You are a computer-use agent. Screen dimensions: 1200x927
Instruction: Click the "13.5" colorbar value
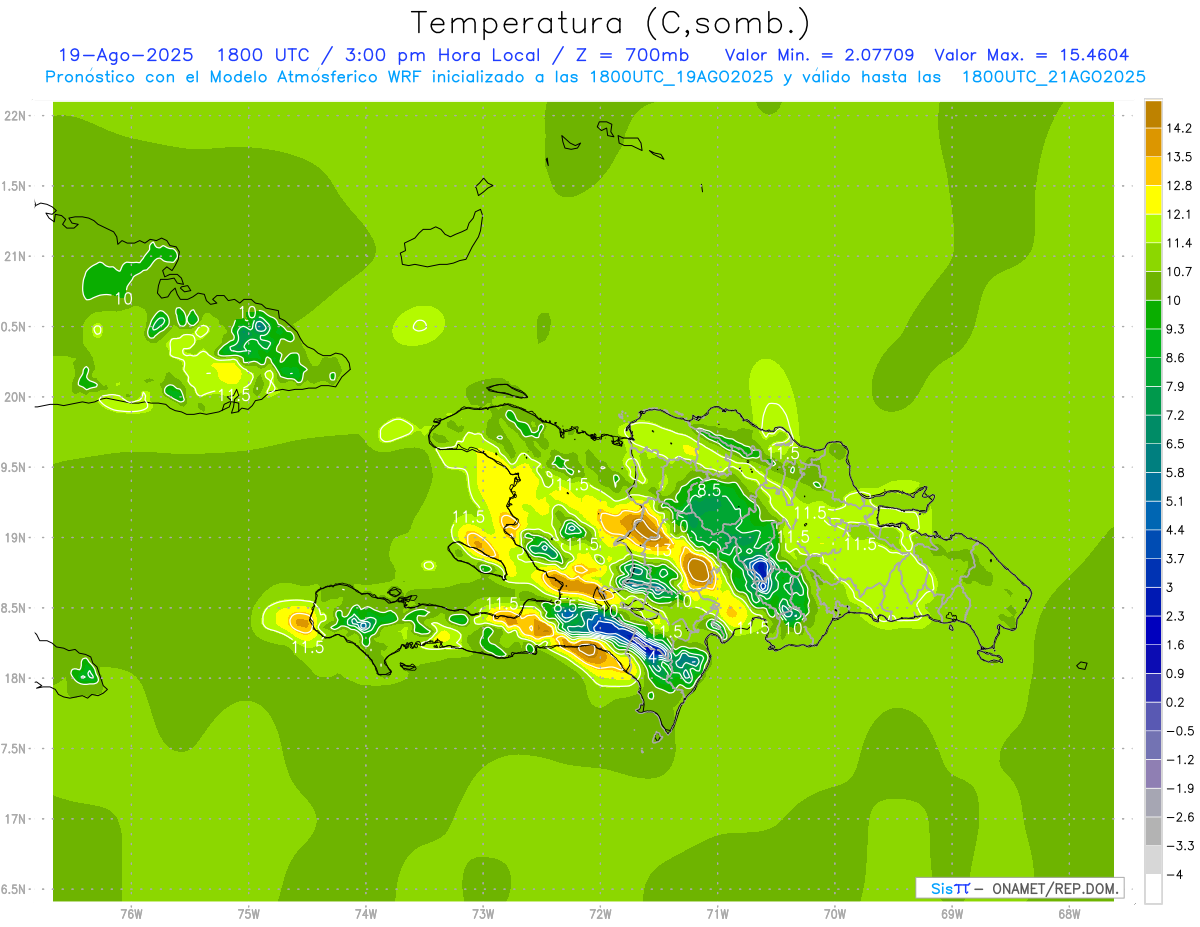(x=1179, y=157)
